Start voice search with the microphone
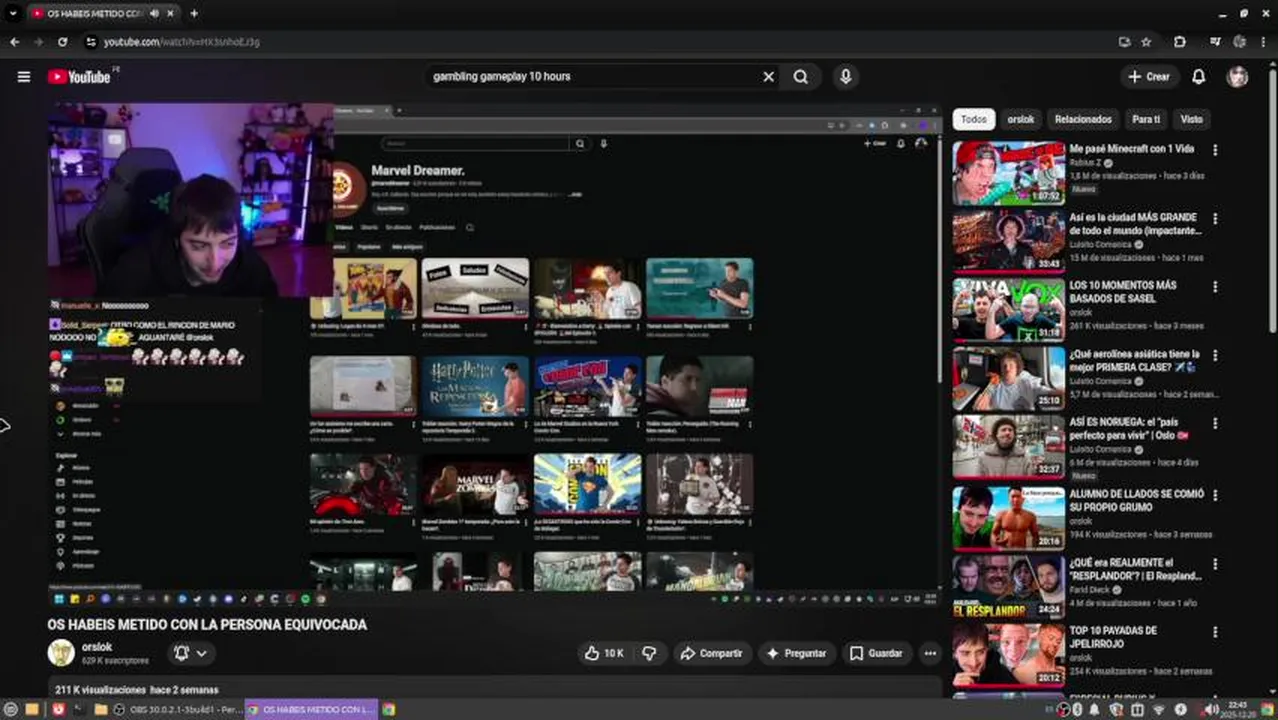This screenshot has width=1278, height=720. click(x=846, y=77)
